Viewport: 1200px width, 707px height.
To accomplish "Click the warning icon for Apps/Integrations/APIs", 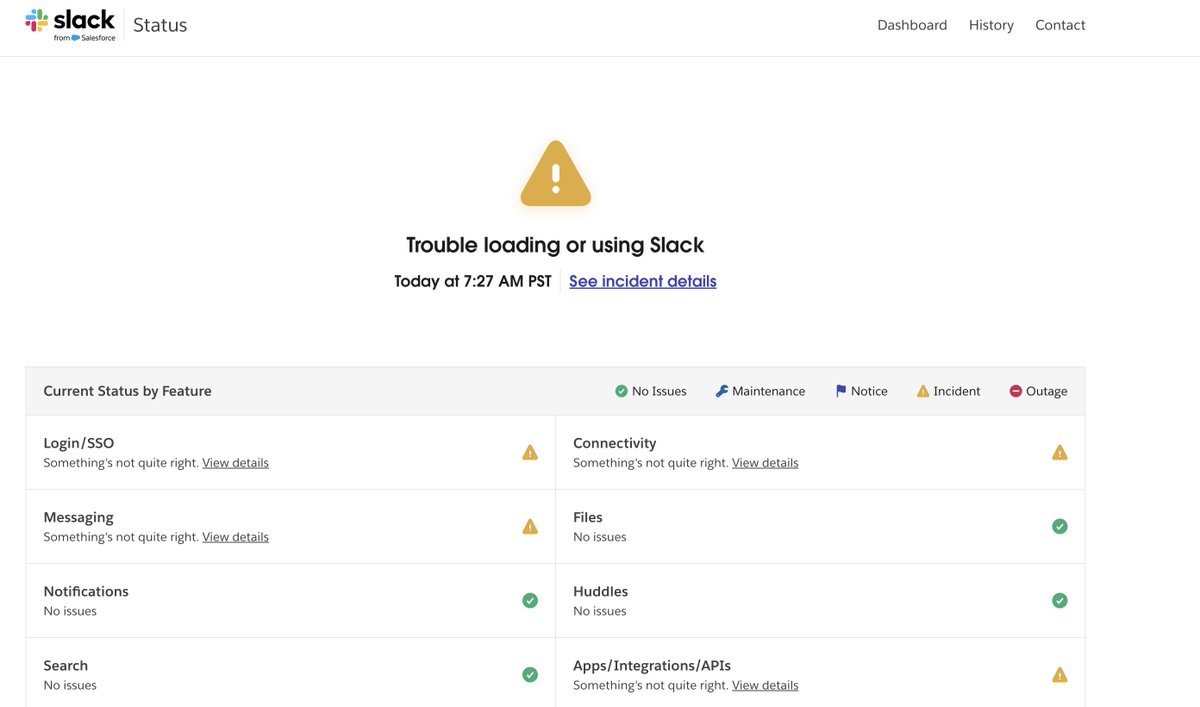I will (1060, 673).
